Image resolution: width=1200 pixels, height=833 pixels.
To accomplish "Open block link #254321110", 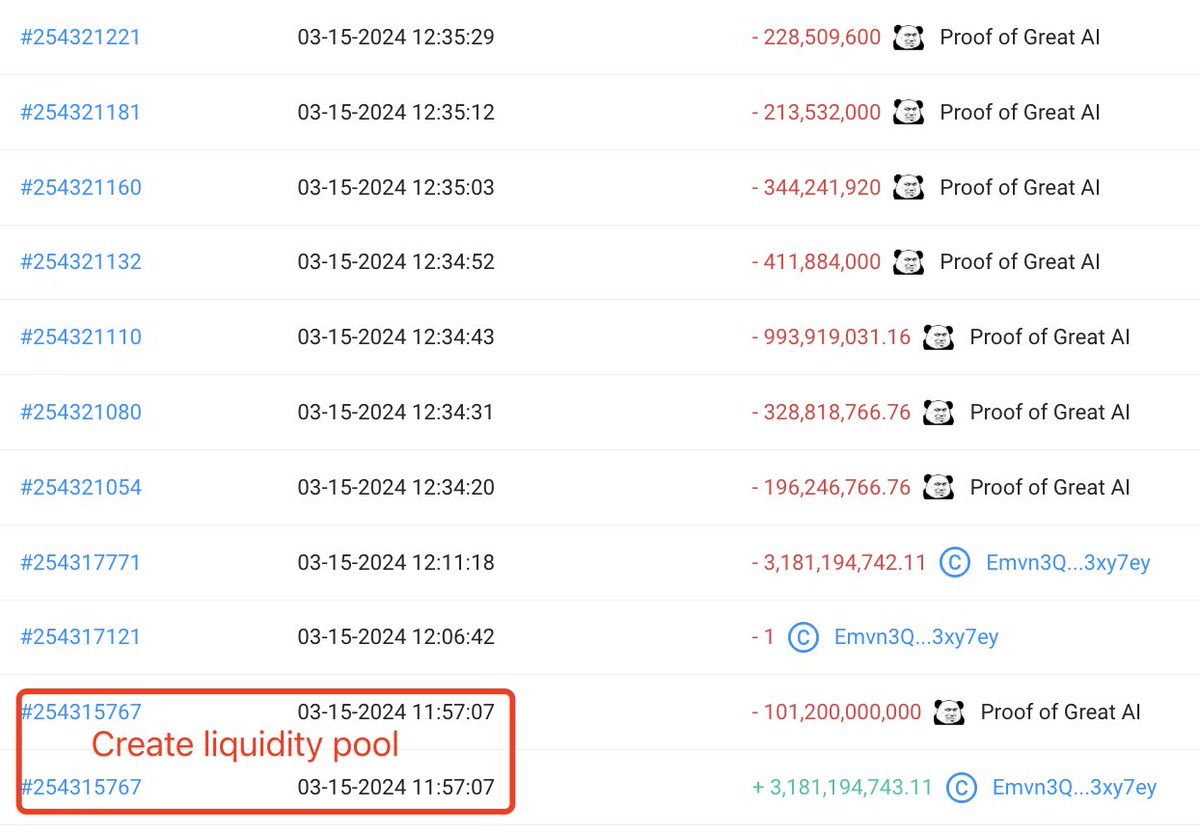I will (x=81, y=337).
